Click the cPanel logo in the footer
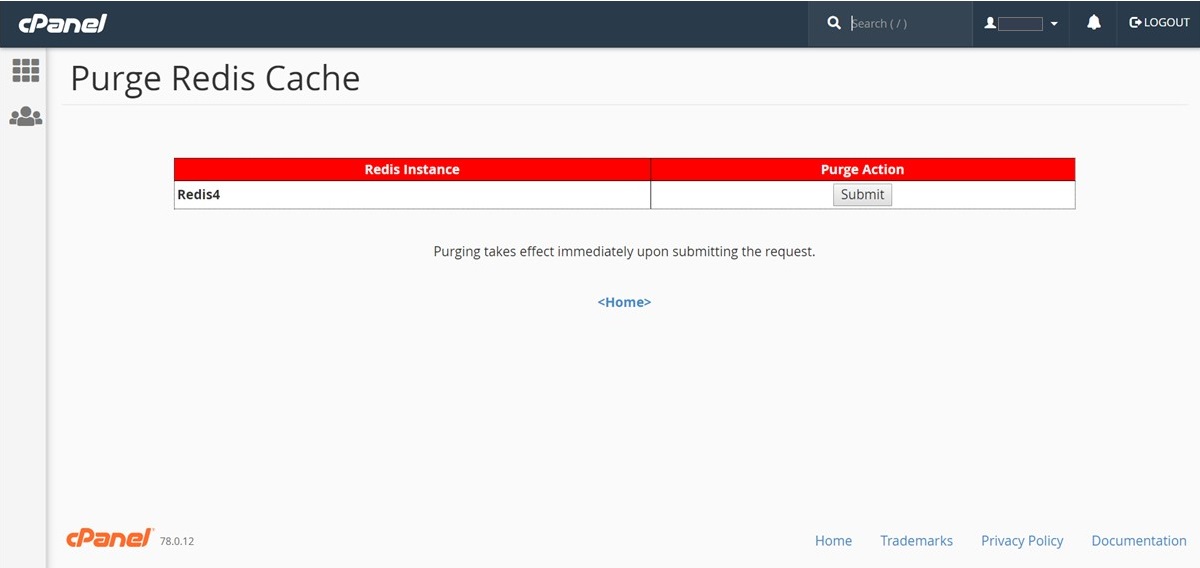1200x568 pixels. (x=110, y=538)
